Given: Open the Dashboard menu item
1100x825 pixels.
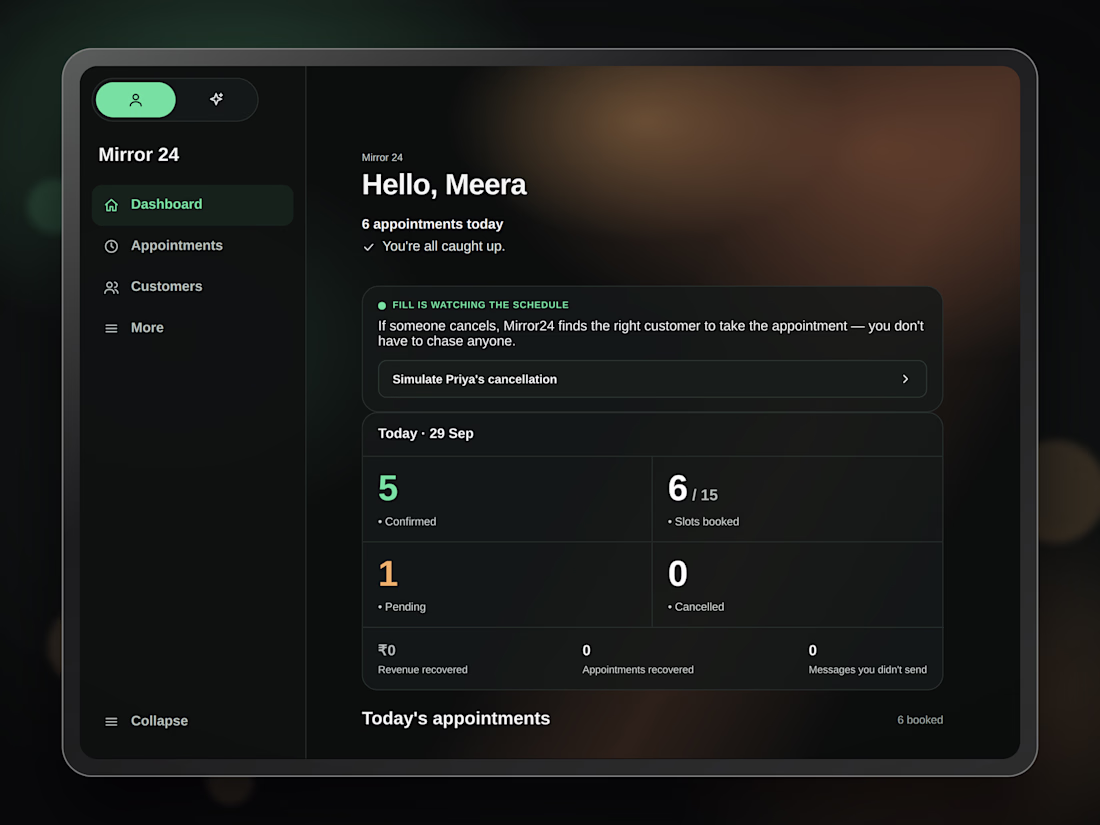Looking at the screenshot, I should (x=192, y=205).
